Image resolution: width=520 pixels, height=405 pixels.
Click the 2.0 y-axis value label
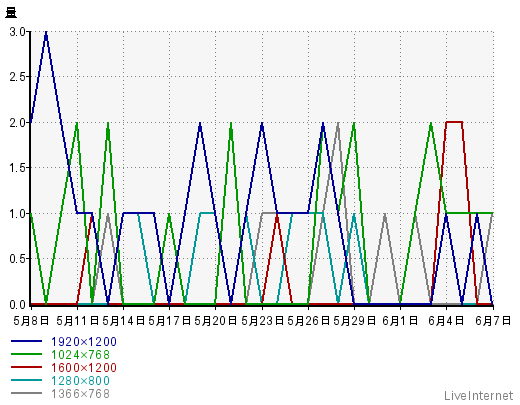tap(17, 123)
